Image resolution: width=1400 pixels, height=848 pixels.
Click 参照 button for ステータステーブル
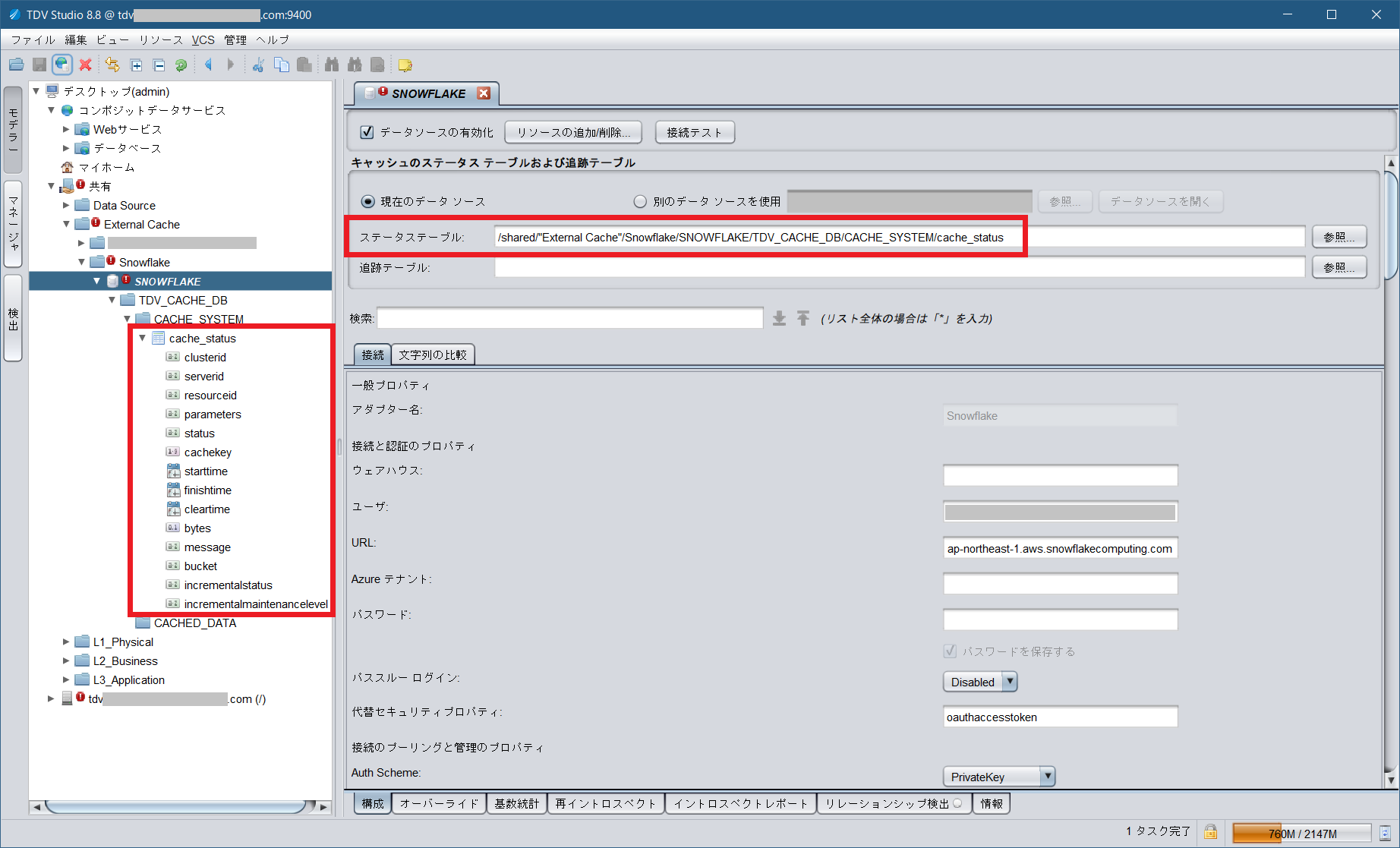(1339, 237)
